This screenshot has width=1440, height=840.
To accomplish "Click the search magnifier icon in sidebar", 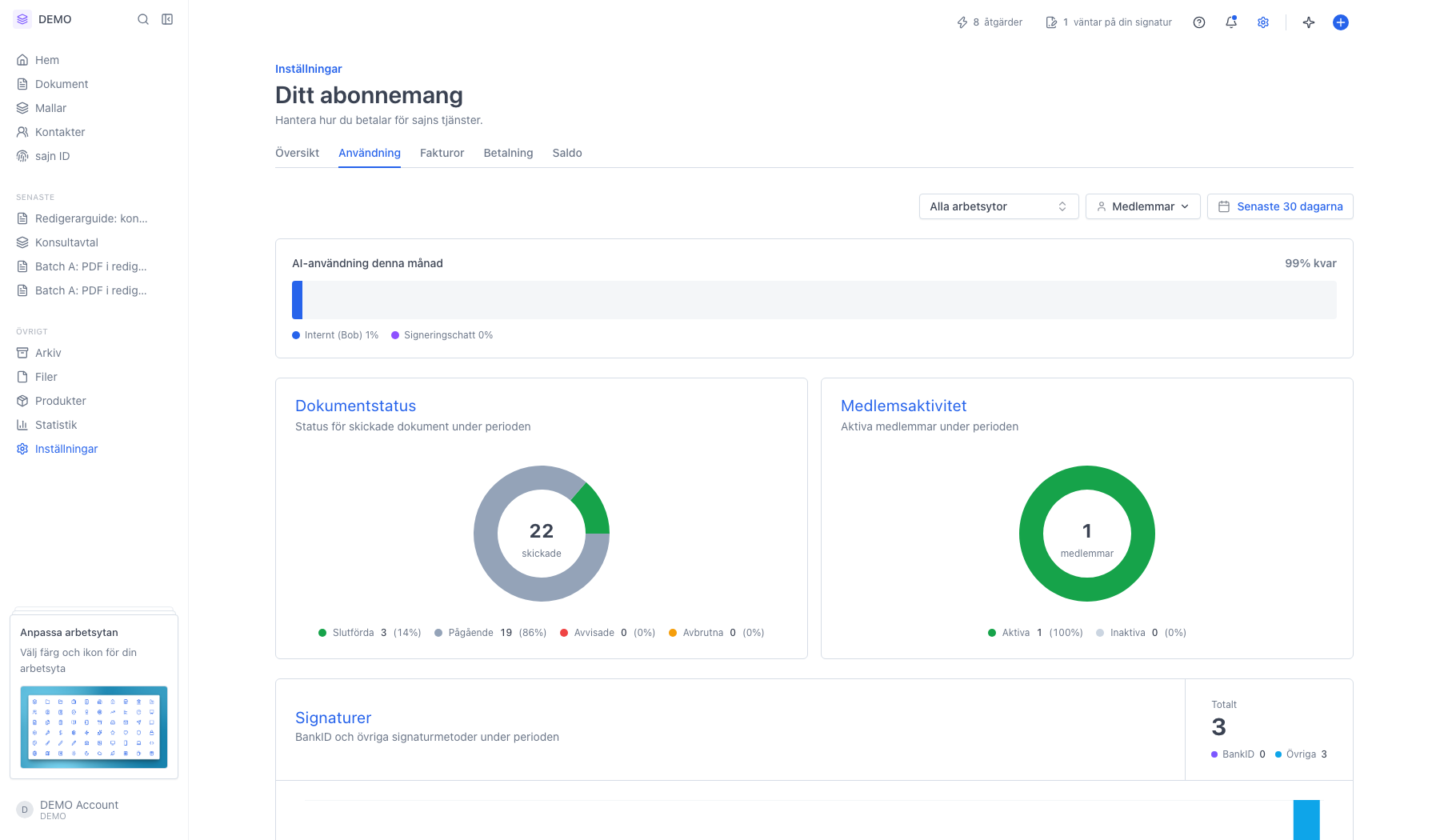I will (143, 19).
